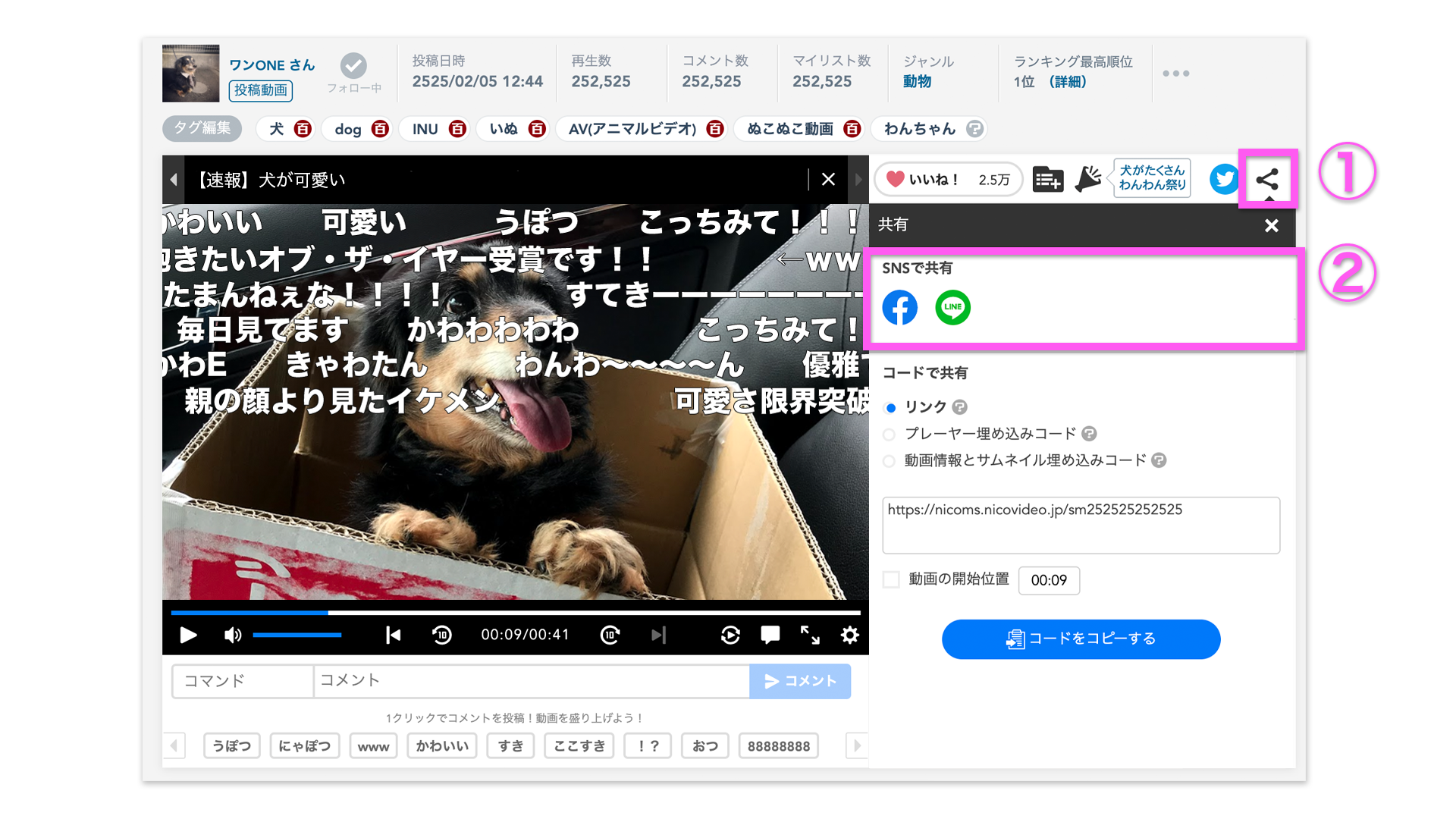
Task: Show previous quick comments with left arrow
Action: [x=174, y=746]
